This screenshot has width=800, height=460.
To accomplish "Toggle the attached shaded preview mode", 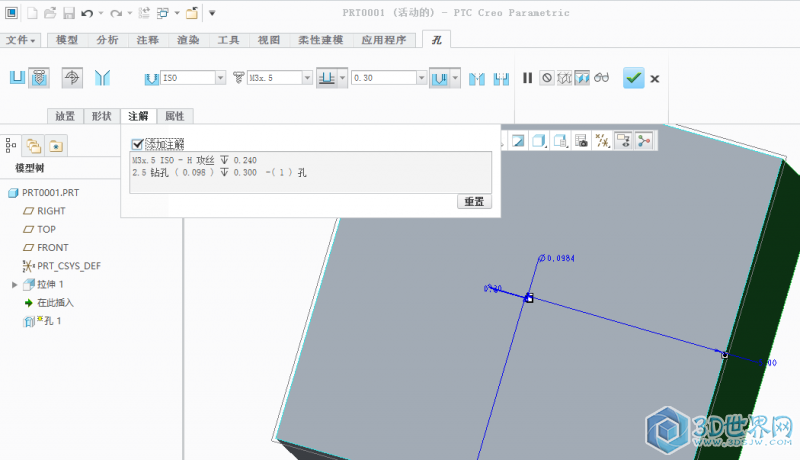I will coord(582,78).
